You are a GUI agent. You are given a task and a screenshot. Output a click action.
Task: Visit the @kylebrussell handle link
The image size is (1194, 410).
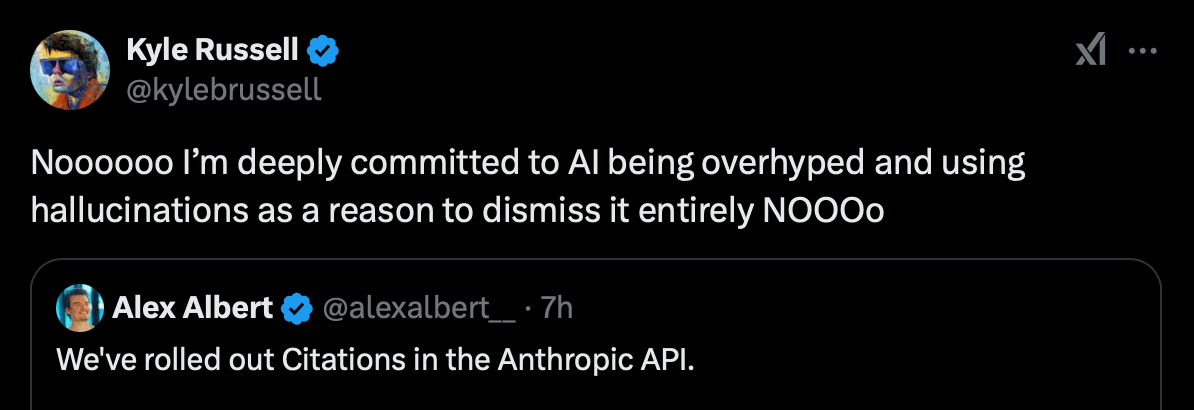225,89
